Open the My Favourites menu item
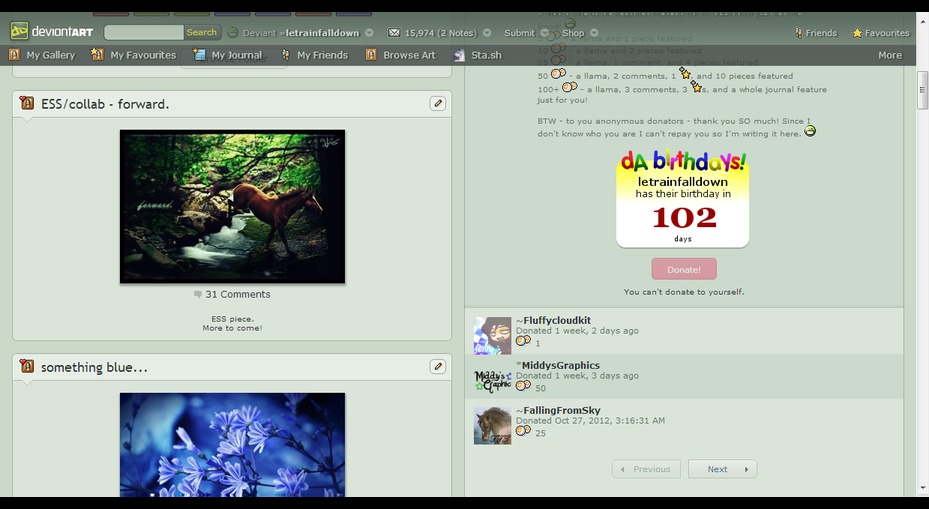The width and height of the screenshot is (929, 509). pyautogui.click(x=143, y=55)
